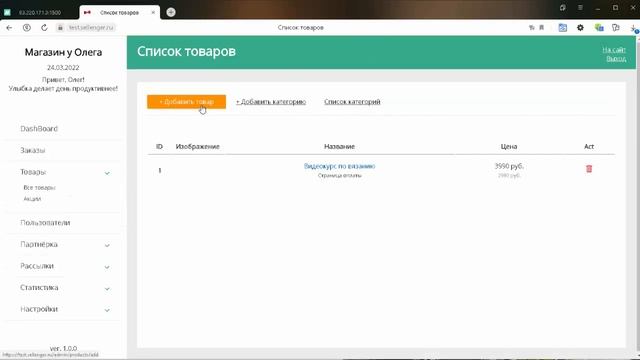
Task: Click the profile icon next to back arrow
Action: pos(27,28)
